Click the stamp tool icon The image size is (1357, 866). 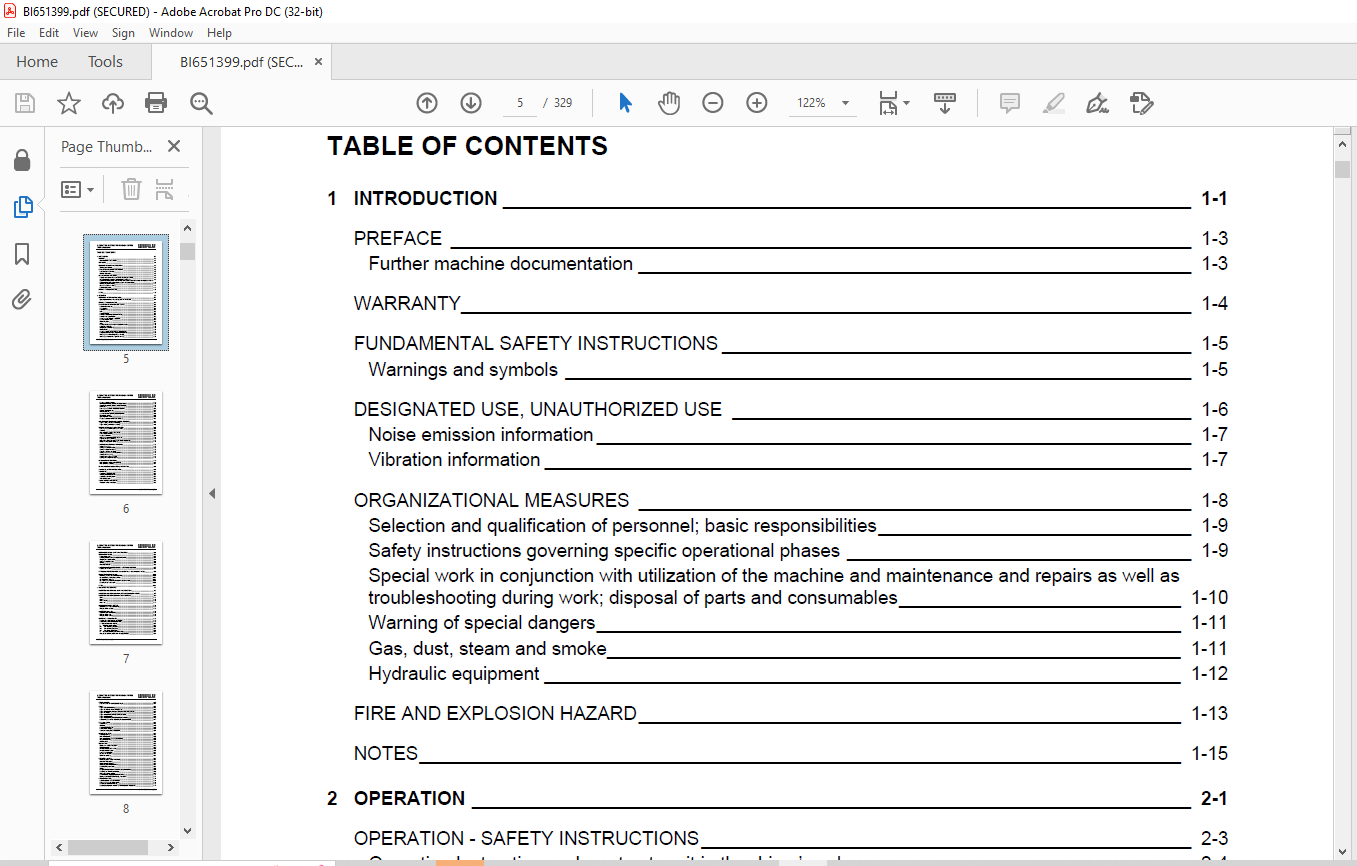pyautogui.click(x=1142, y=103)
